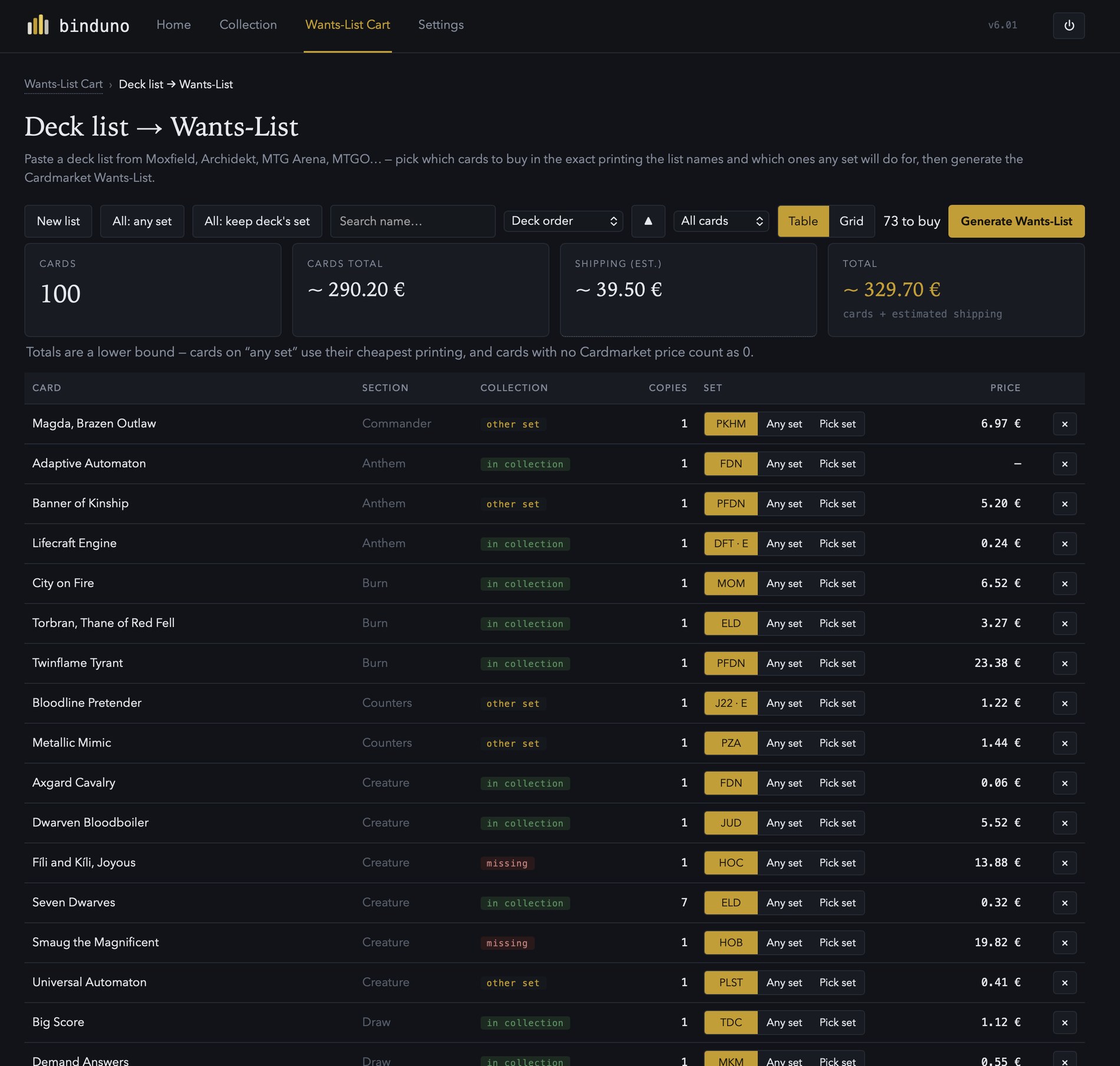
Task: Remove Magda, Brazen Outlaw row
Action: pos(1065,424)
